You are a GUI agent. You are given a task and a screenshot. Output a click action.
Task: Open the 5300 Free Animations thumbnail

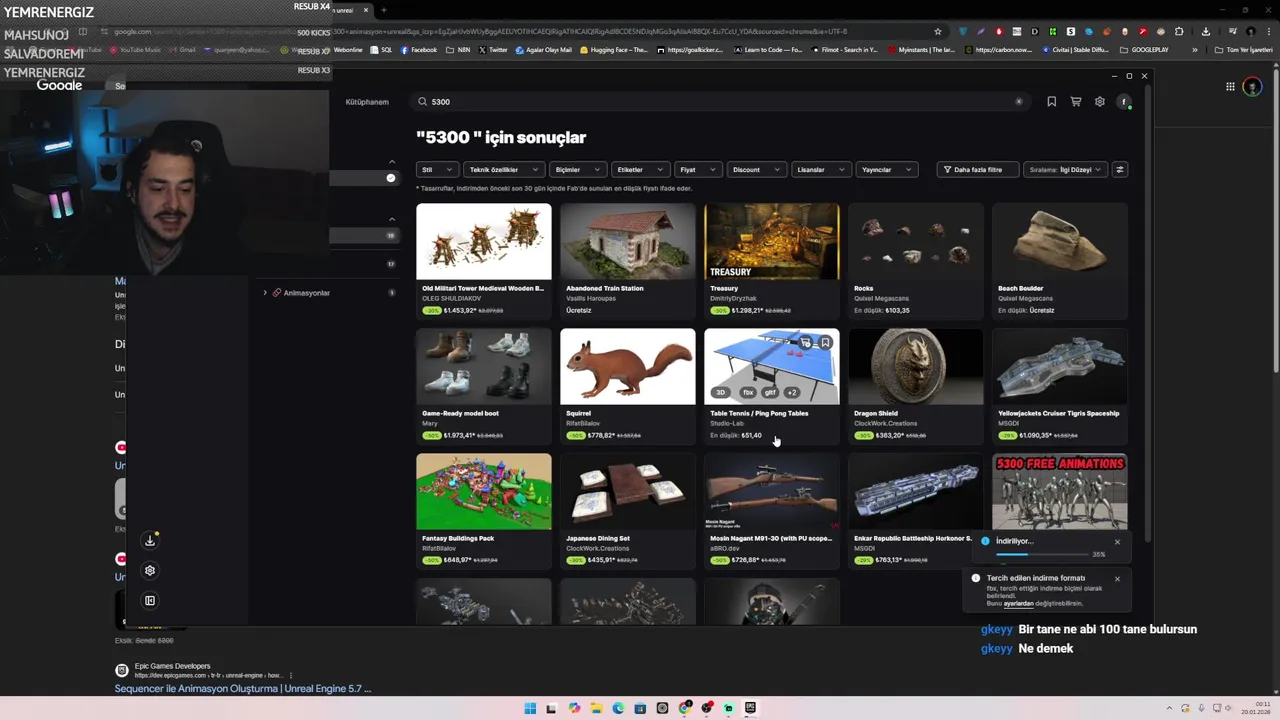click(x=1060, y=492)
